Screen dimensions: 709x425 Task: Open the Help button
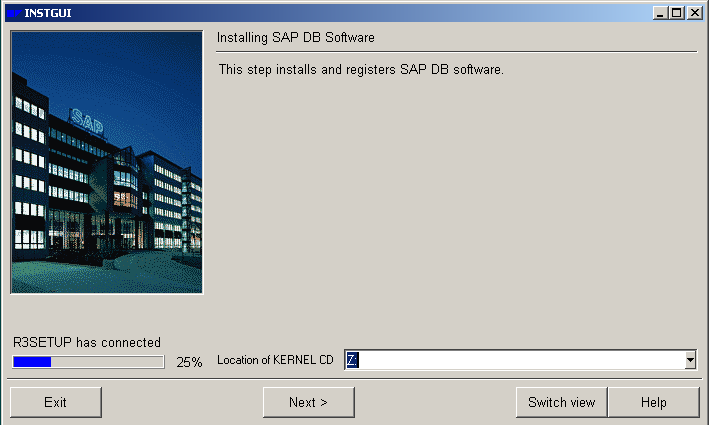653,402
